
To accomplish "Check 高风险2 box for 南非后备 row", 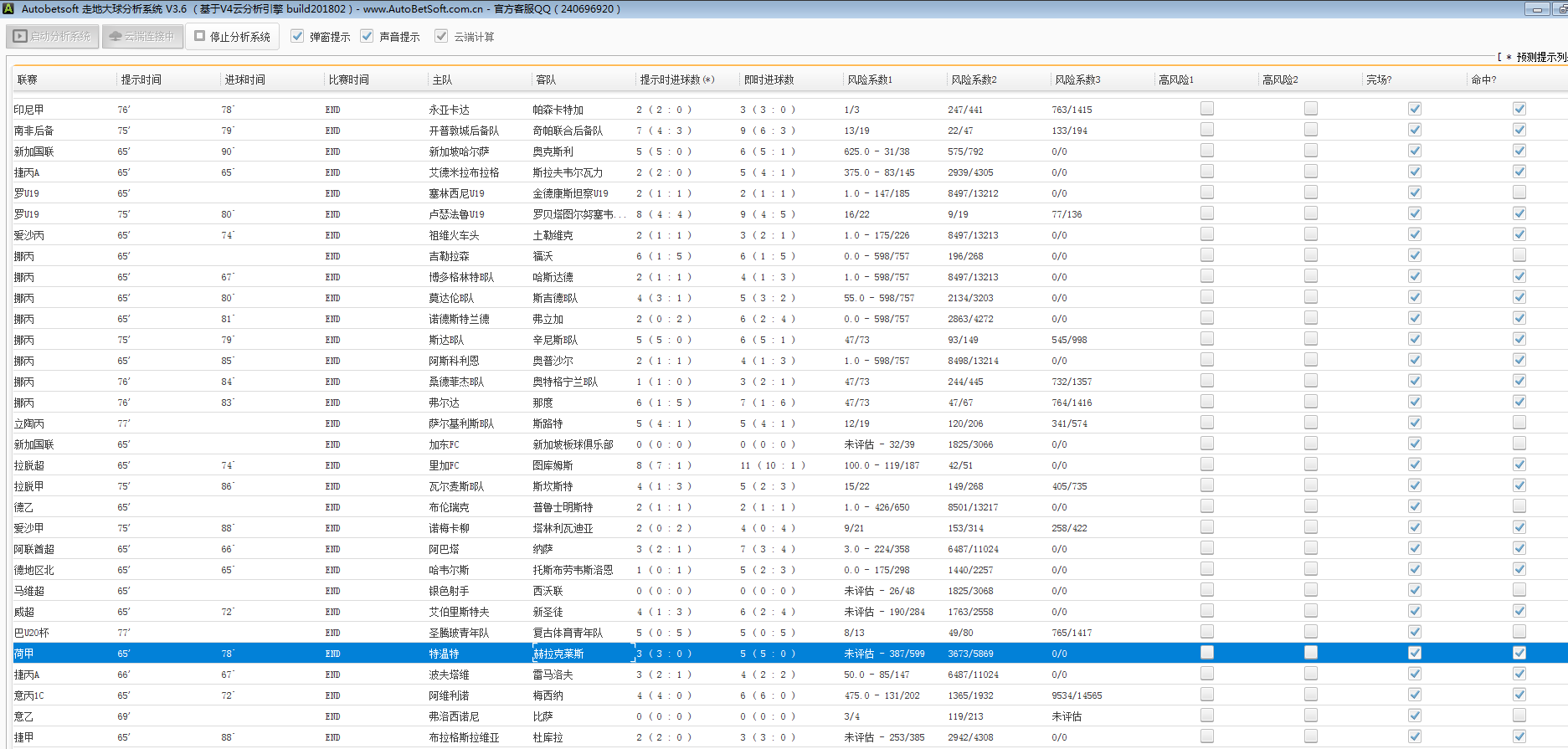I will [x=1310, y=130].
